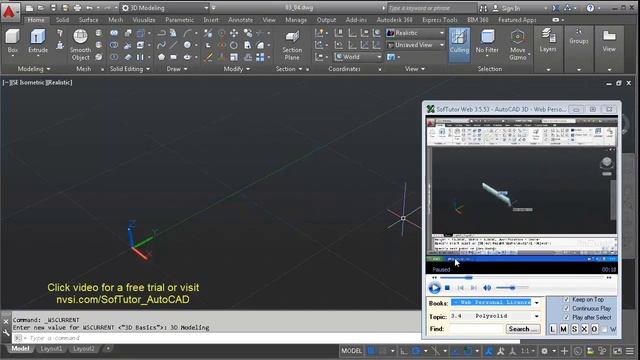Select the Extrude tool
The height and width of the screenshot is (360, 640).
tap(38, 41)
